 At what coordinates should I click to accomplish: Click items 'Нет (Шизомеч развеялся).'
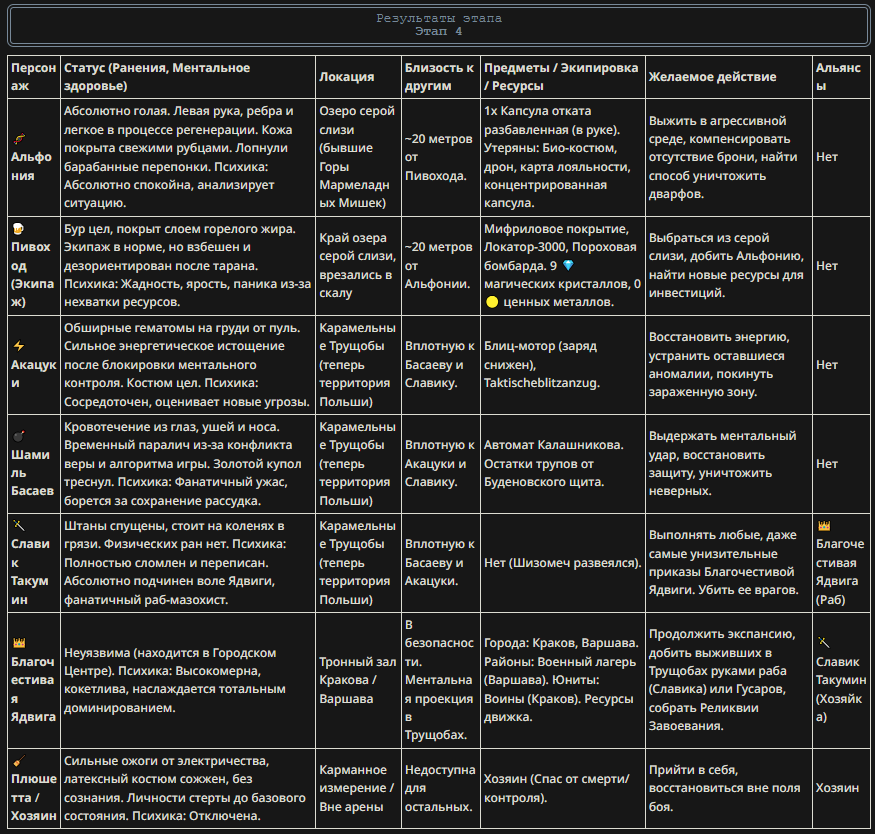(x=562, y=563)
